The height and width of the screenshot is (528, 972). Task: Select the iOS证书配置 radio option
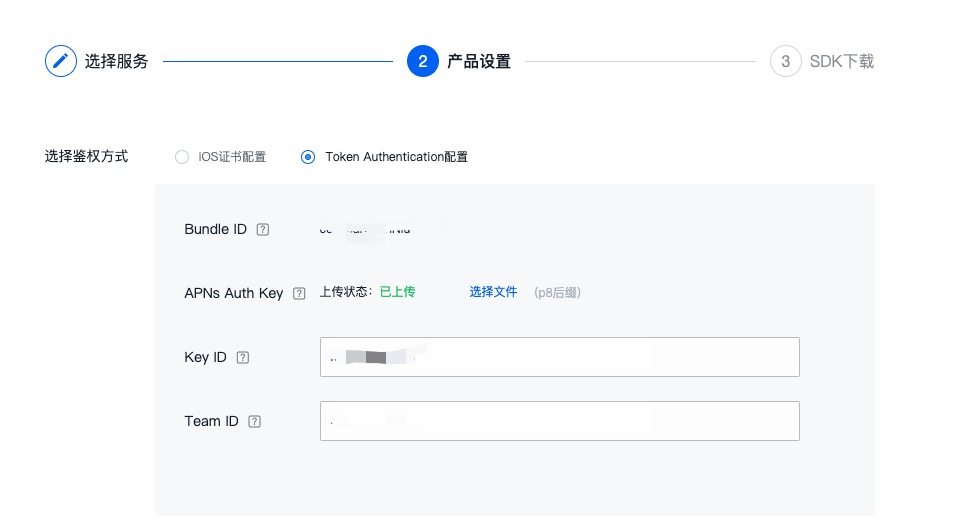tap(181, 157)
